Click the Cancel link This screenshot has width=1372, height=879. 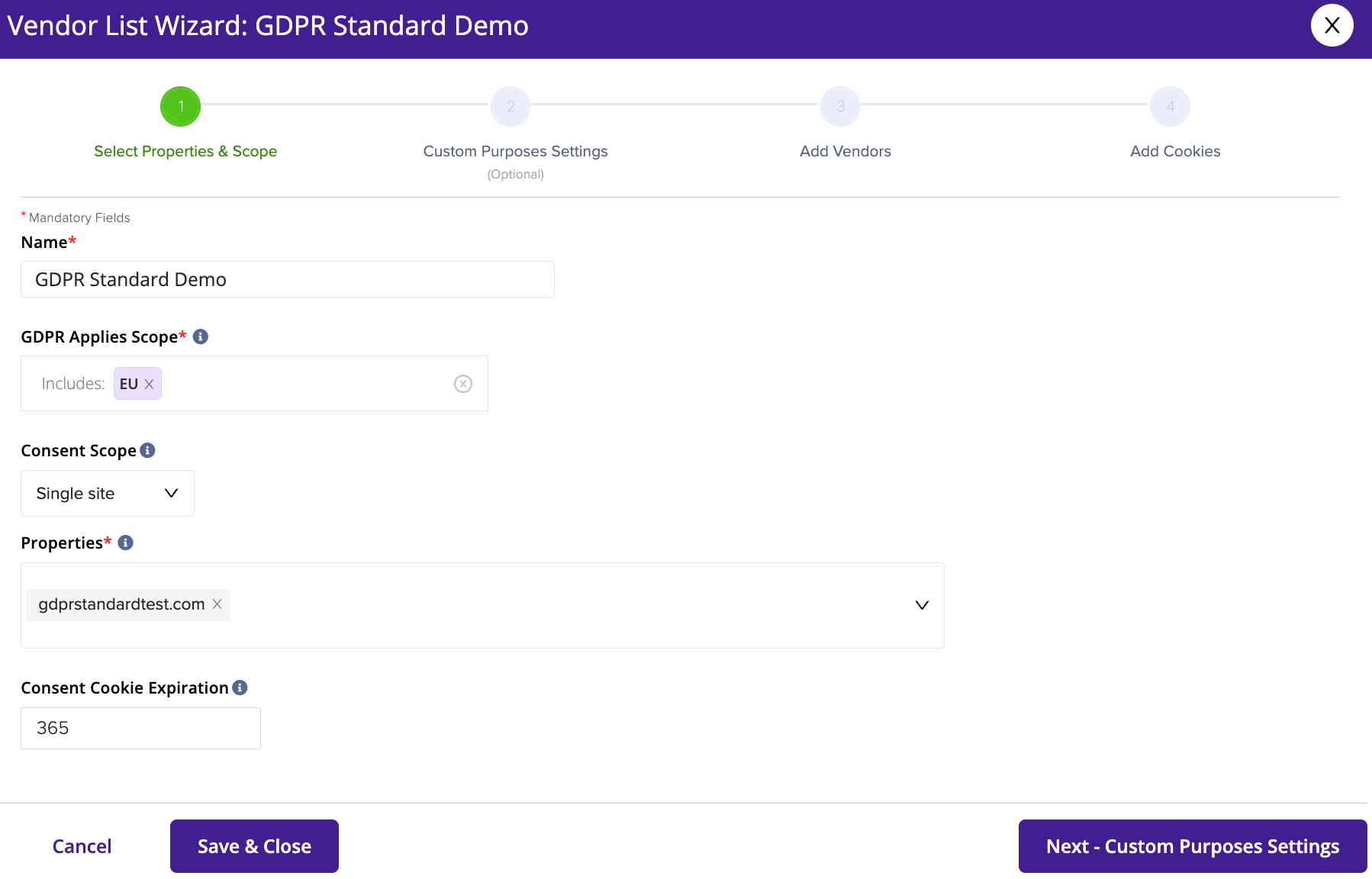(x=82, y=846)
